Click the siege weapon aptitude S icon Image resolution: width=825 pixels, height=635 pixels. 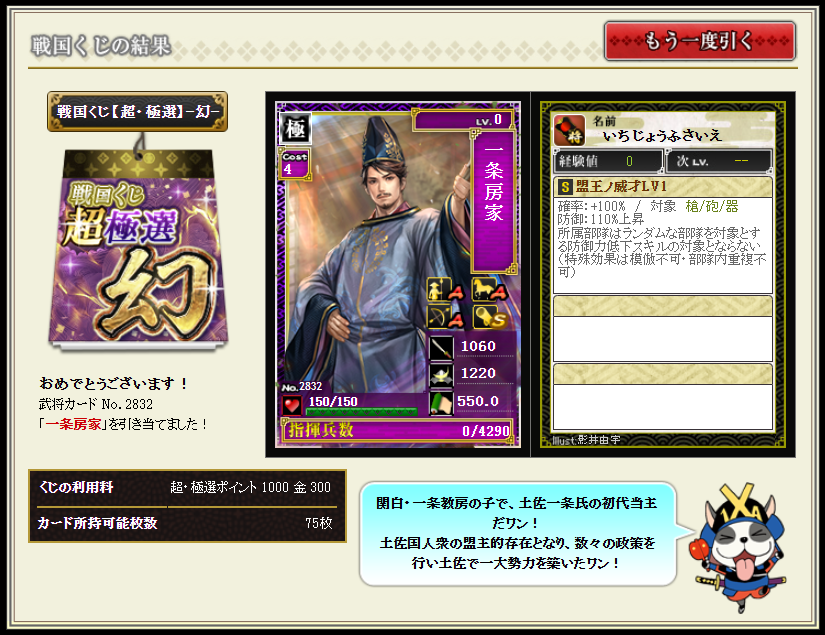489,316
